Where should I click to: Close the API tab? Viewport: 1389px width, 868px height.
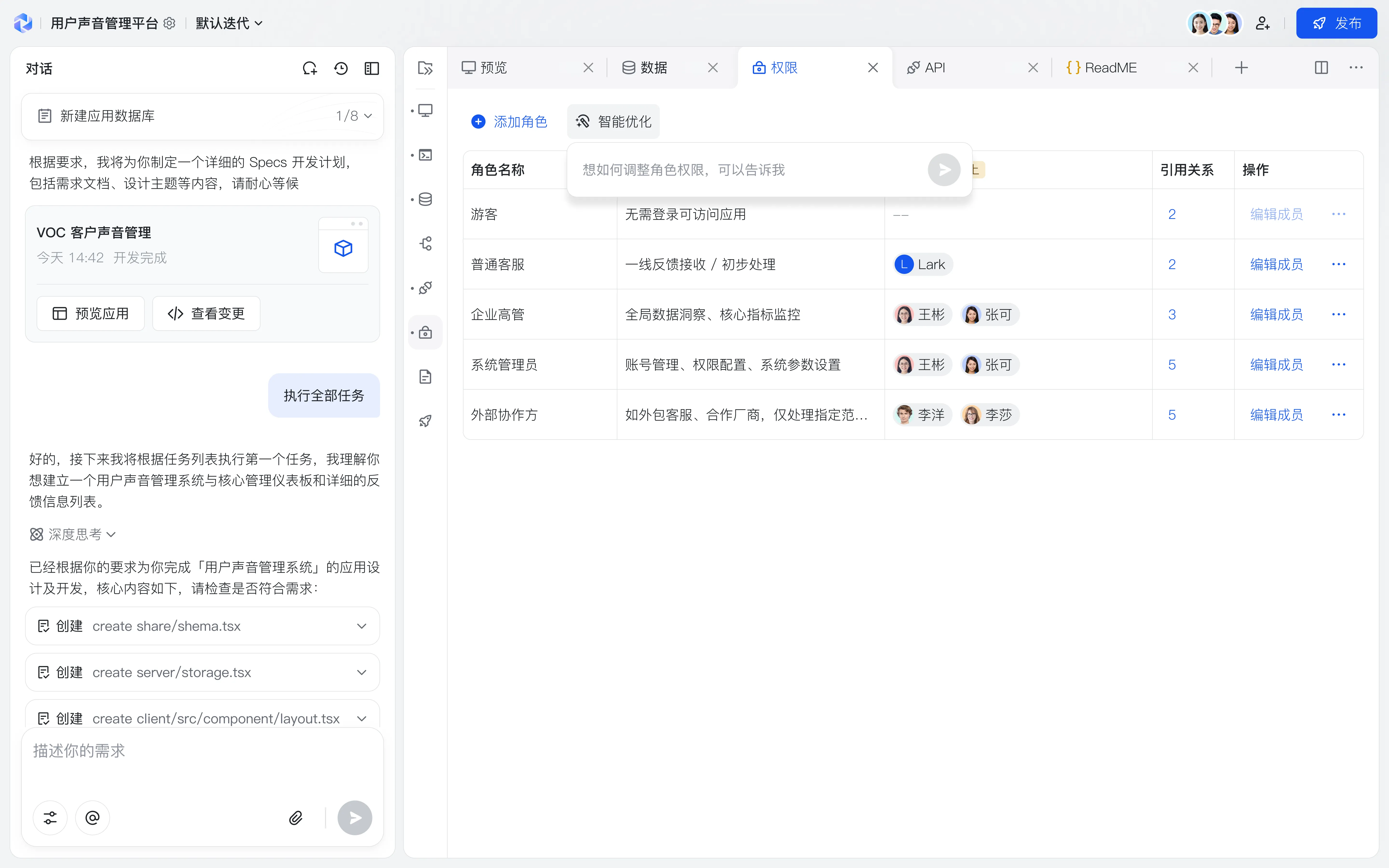pyautogui.click(x=1033, y=68)
